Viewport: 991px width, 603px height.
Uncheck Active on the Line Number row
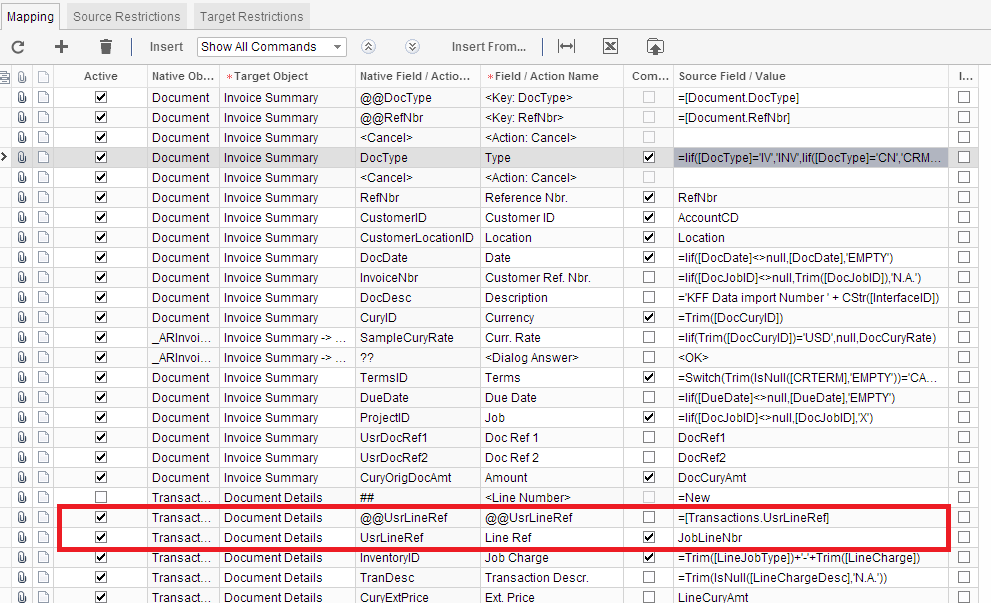coord(100,497)
